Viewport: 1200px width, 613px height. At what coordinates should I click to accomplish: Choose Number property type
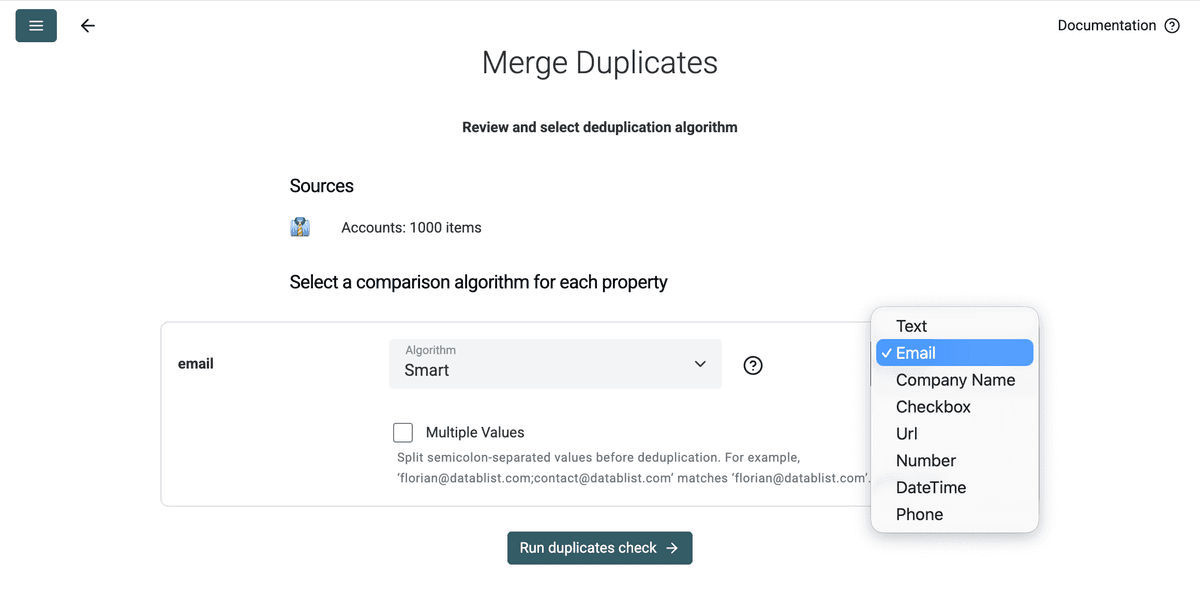tap(954, 461)
